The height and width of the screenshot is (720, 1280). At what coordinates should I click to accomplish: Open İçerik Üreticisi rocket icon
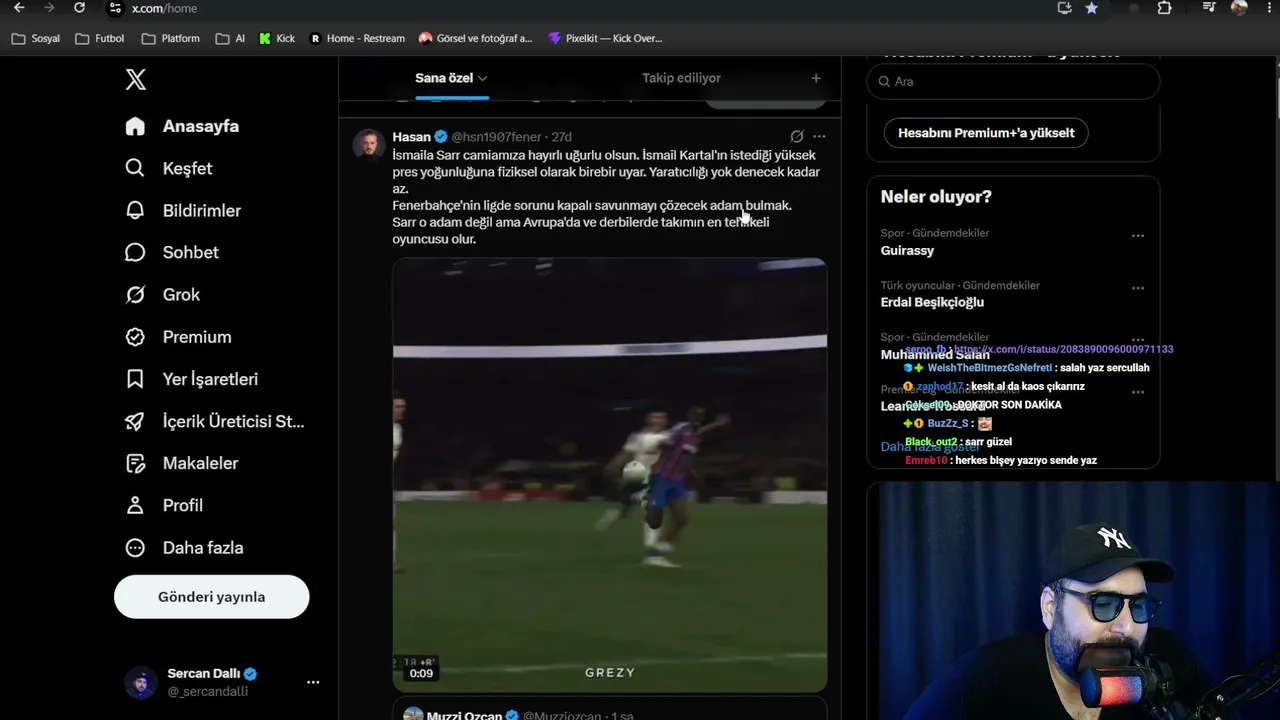click(x=135, y=421)
